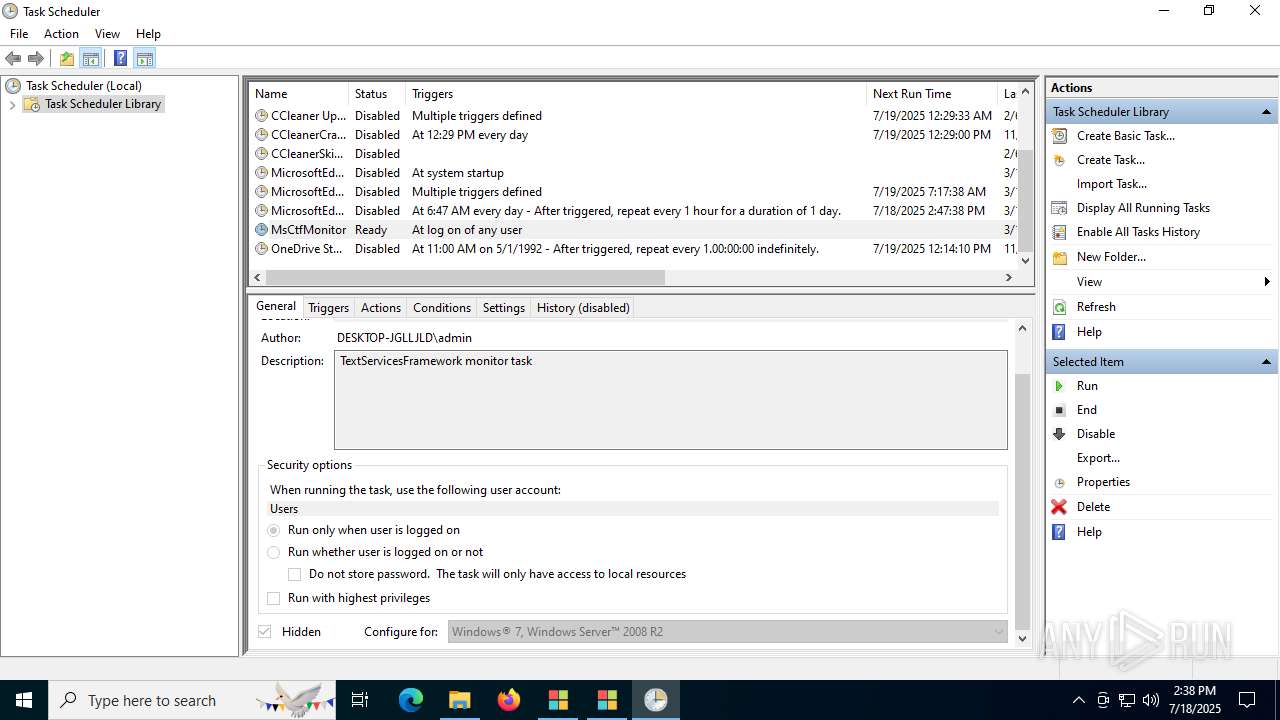
Task: Click General pane scrollbar up arrow
Action: [x=1022, y=328]
